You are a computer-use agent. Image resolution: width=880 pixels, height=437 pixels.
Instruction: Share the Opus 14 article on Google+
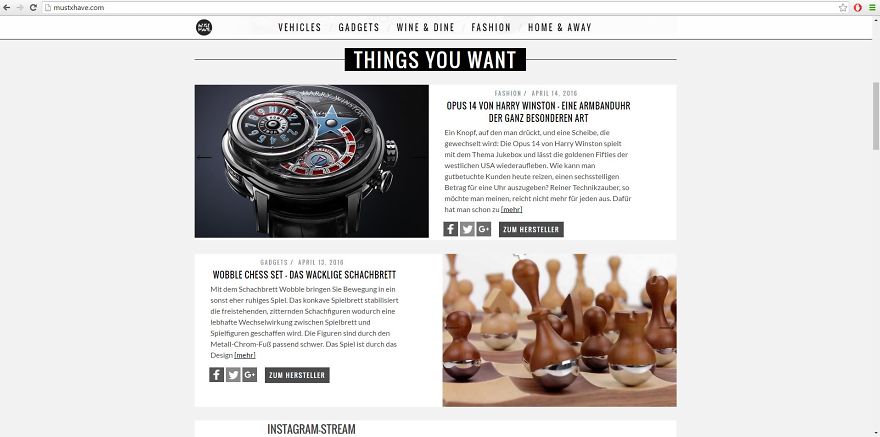point(484,229)
